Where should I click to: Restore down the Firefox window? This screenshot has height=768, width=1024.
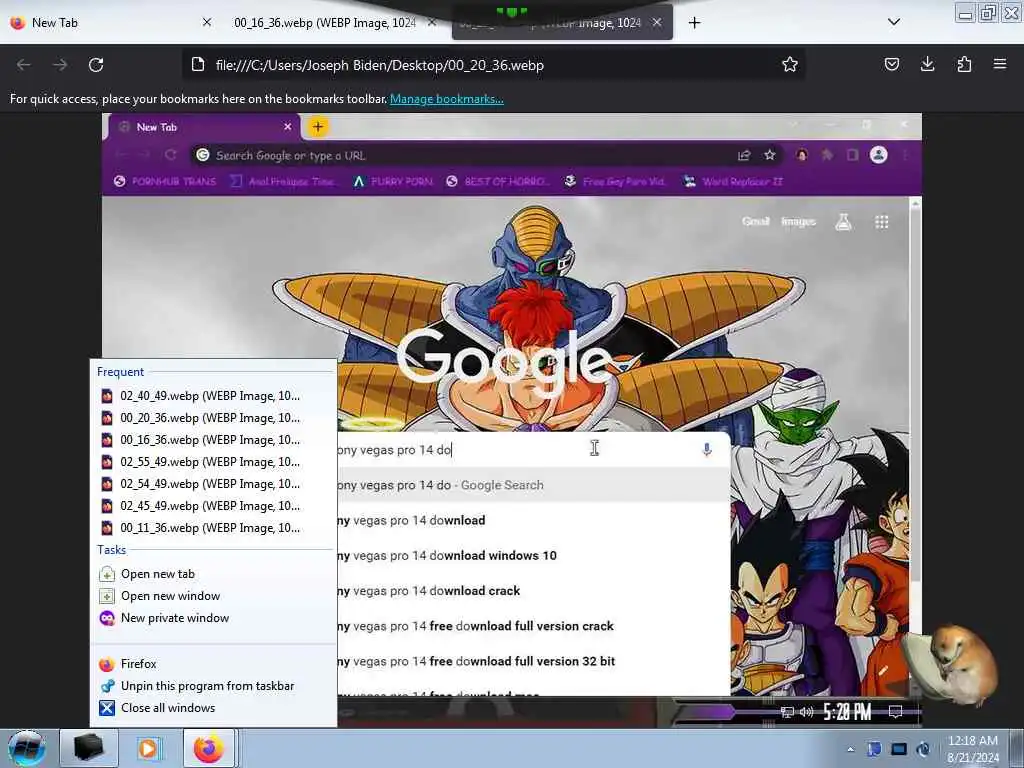pyautogui.click(x=988, y=13)
